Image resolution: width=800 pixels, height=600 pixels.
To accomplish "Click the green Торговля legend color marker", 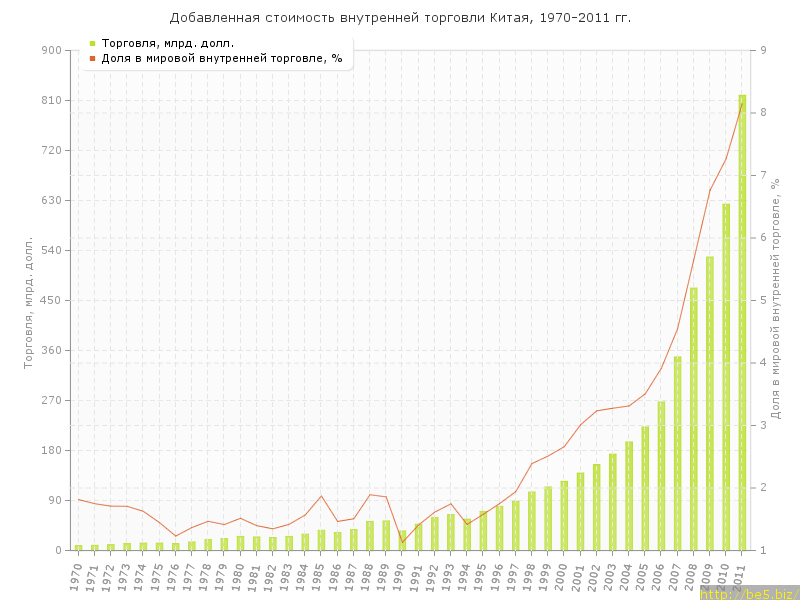I will [x=92, y=43].
